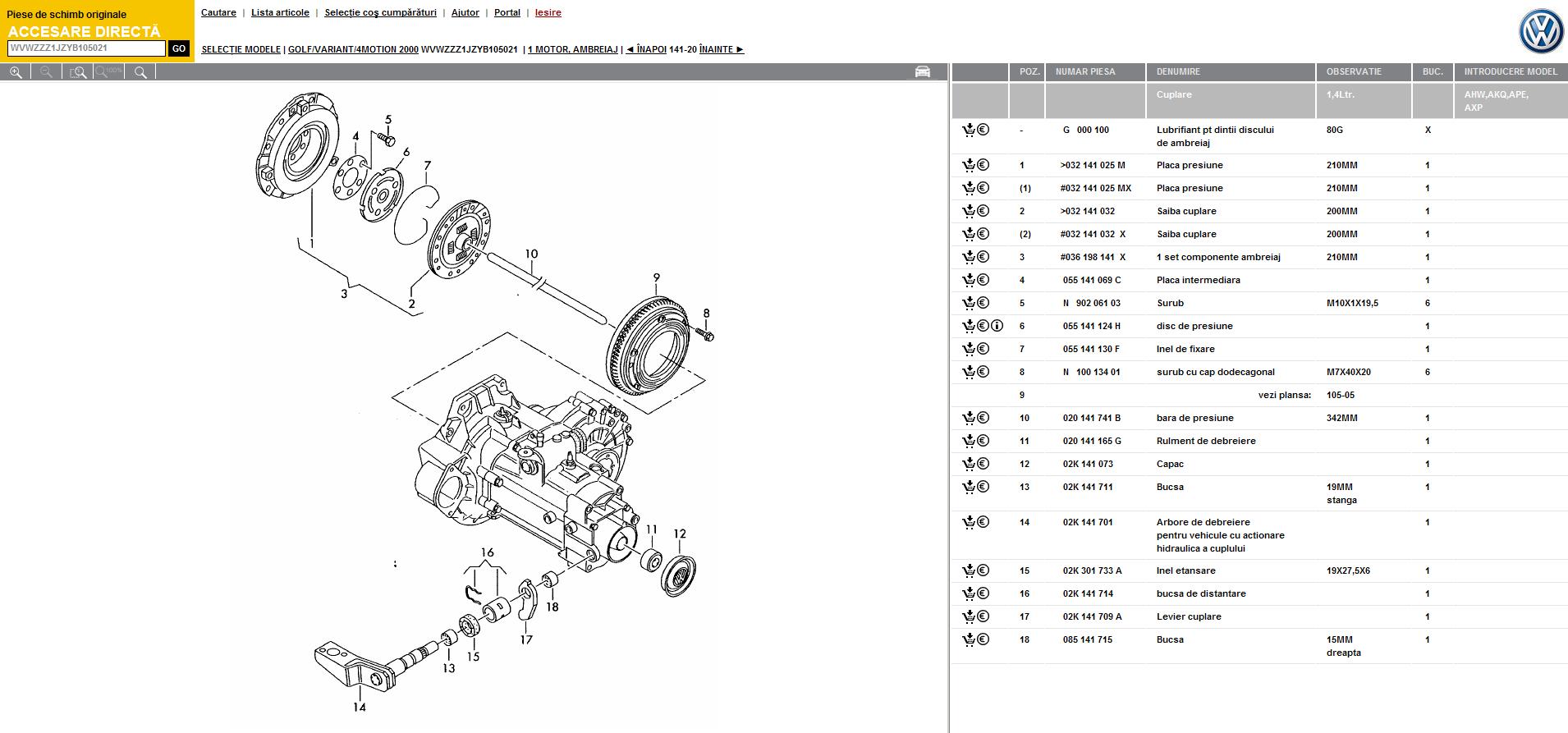Show euro price for disc de presiune

click(983, 326)
